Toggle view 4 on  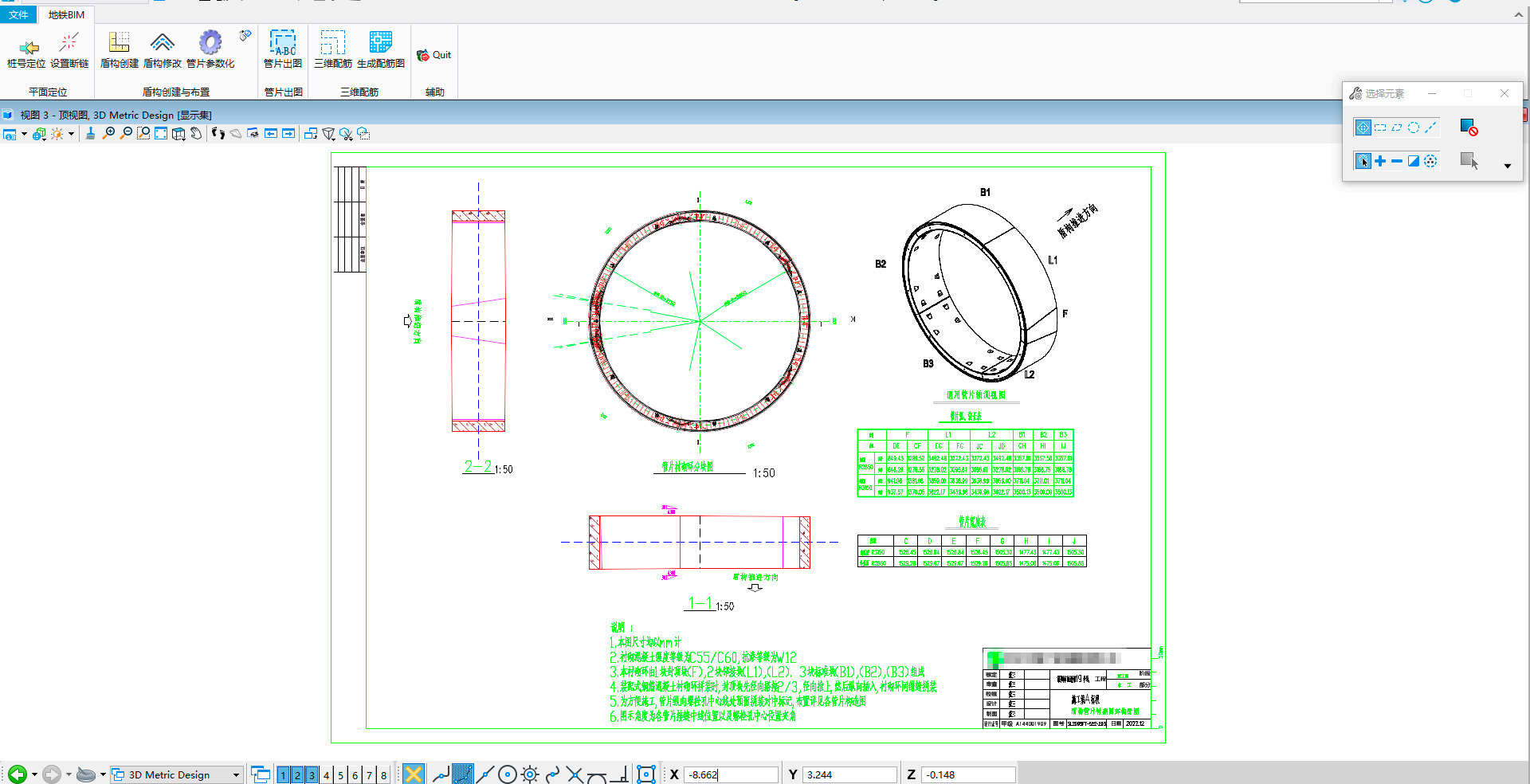click(x=326, y=775)
